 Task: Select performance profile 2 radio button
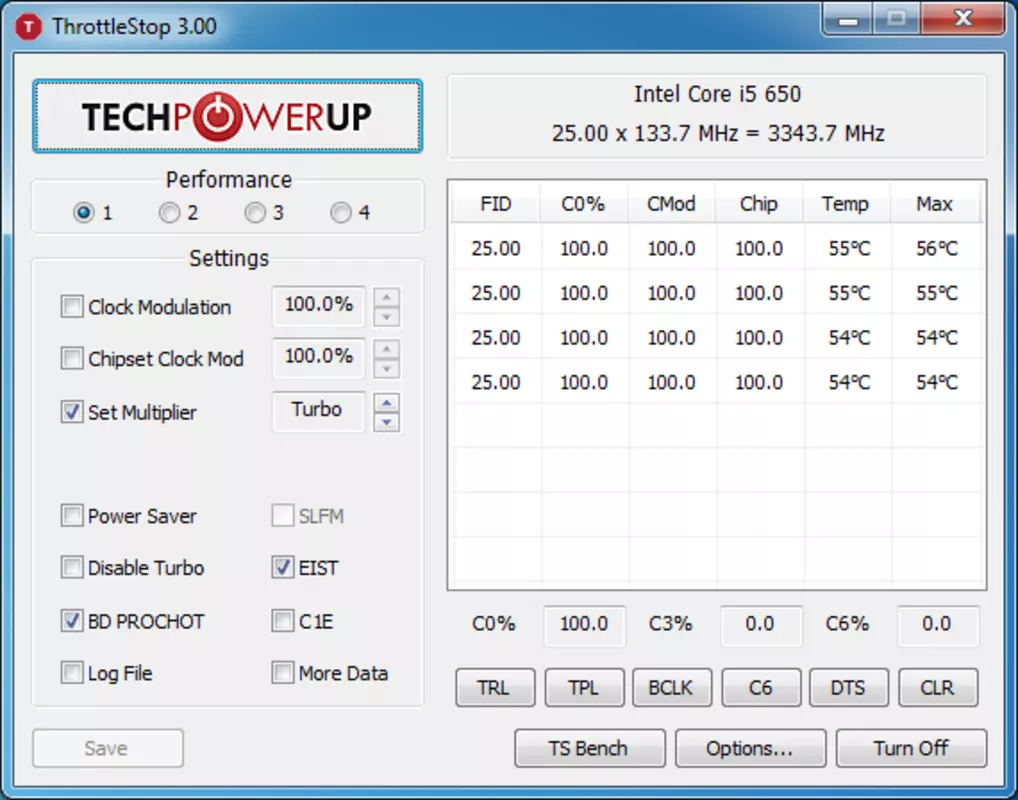[x=169, y=212]
